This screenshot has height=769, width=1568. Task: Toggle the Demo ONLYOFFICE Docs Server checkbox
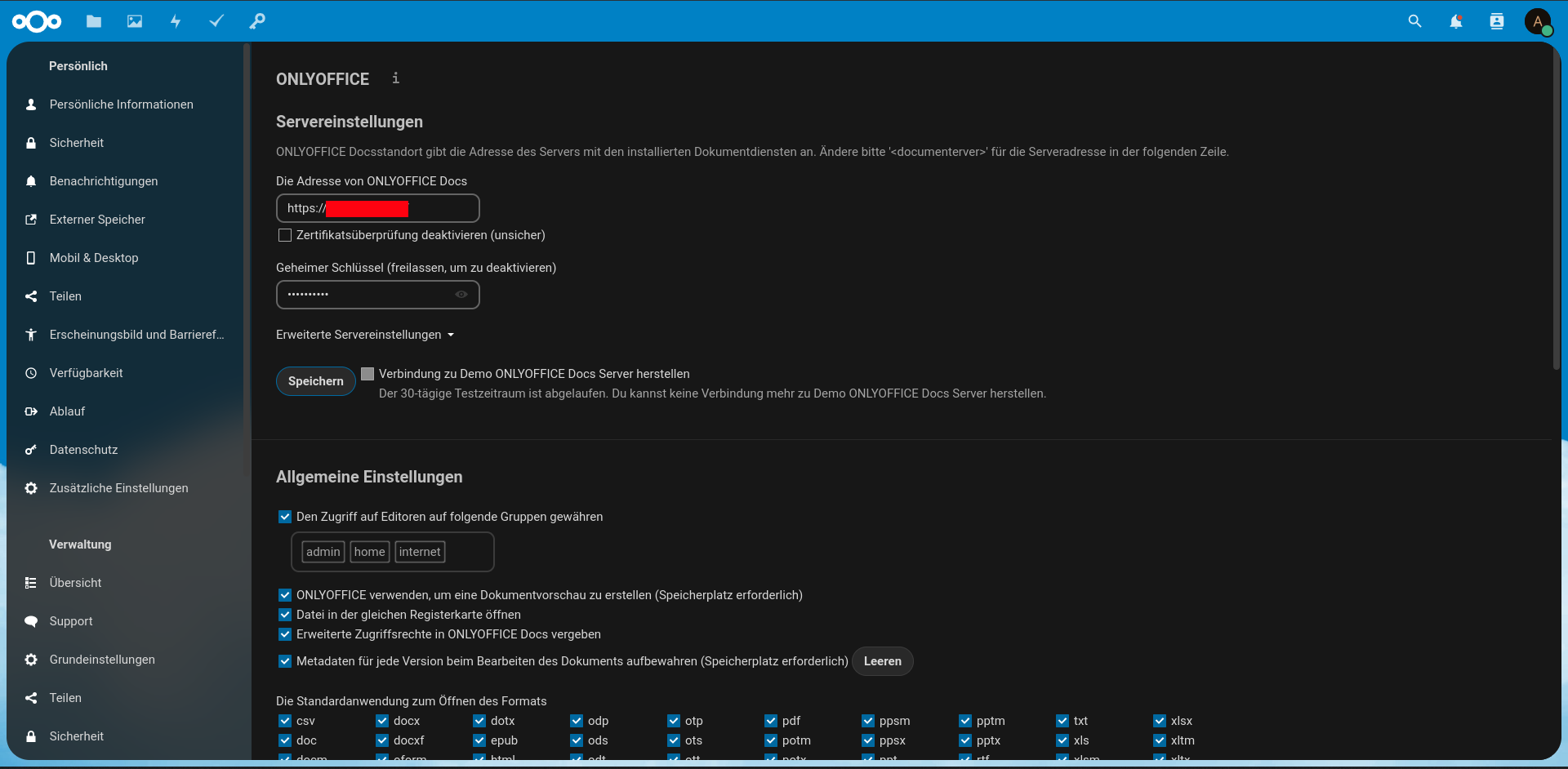click(x=367, y=374)
